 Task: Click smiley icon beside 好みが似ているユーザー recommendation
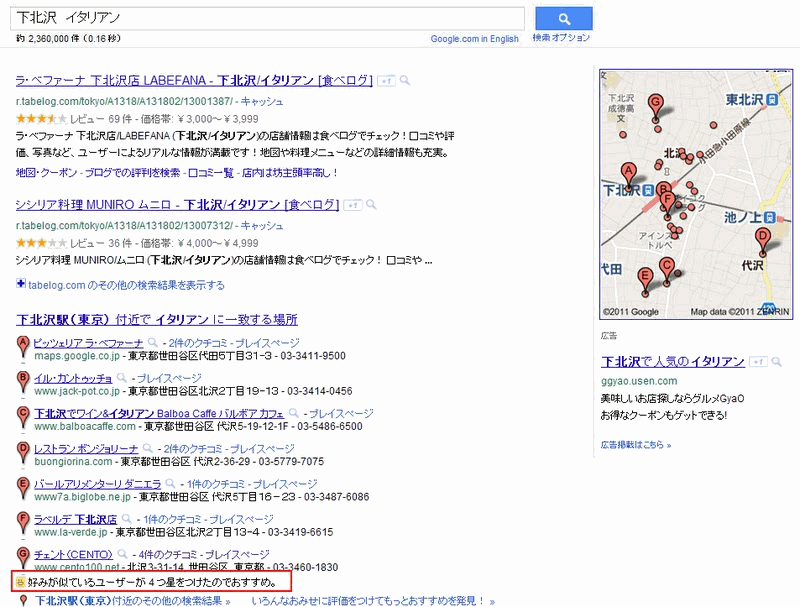tap(20, 581)
